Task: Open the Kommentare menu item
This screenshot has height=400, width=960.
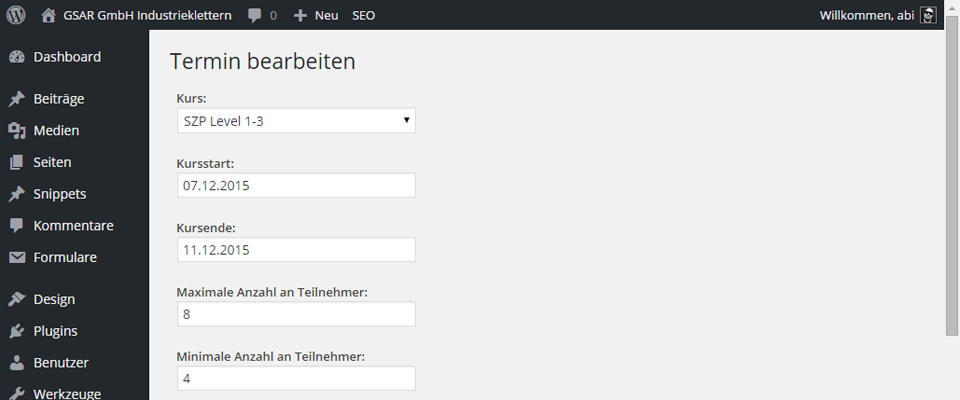Action: pos(73,225)
